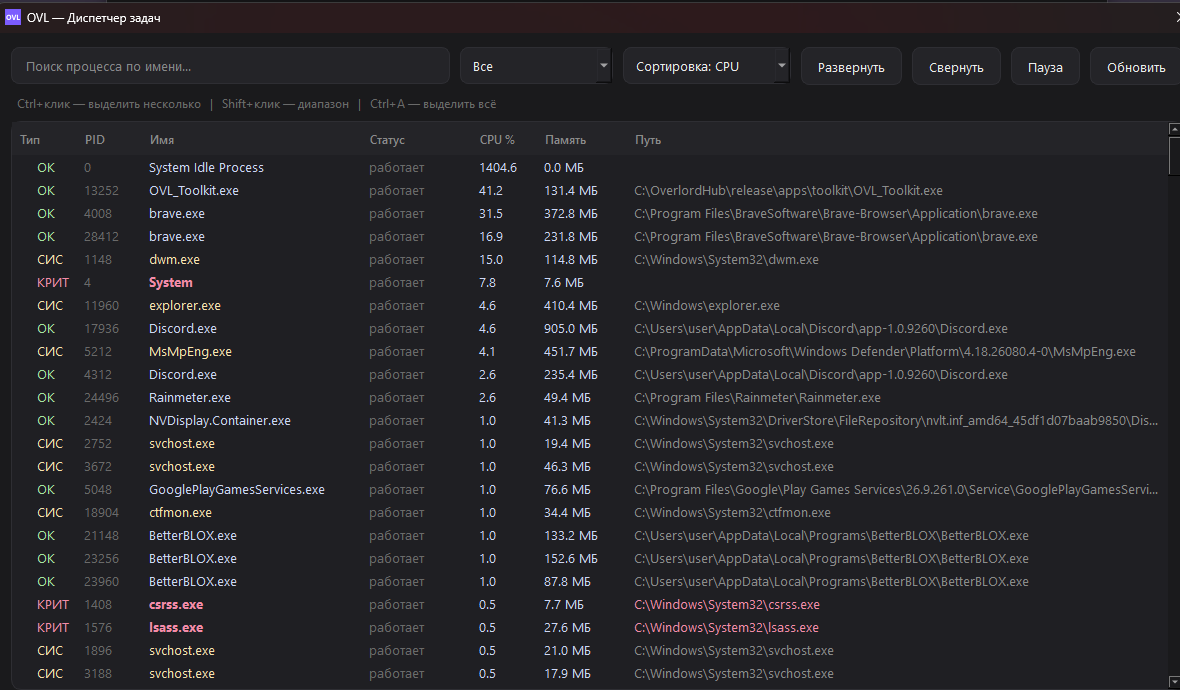1180x690 pixels.
Task: Open the 'Сортировка: CPU' sort dropdown
Action: point(706,66)
